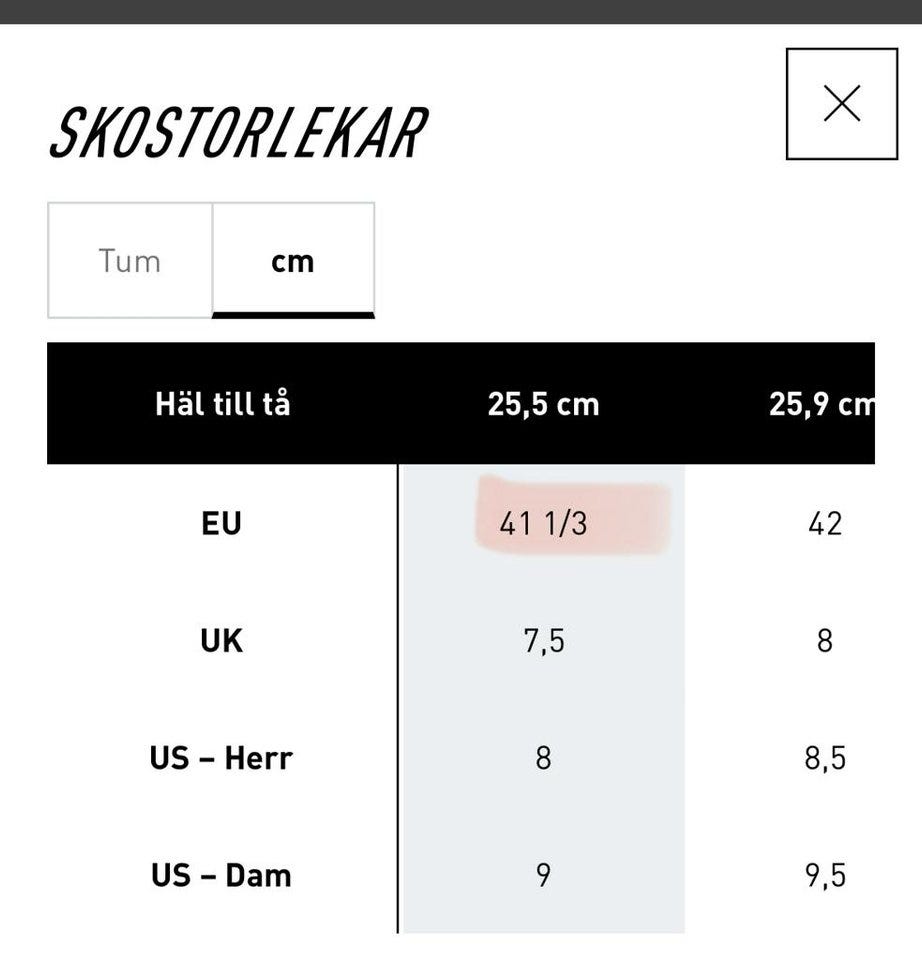Click the EU row label
922x960 pixels.
(x=222, y=523)
